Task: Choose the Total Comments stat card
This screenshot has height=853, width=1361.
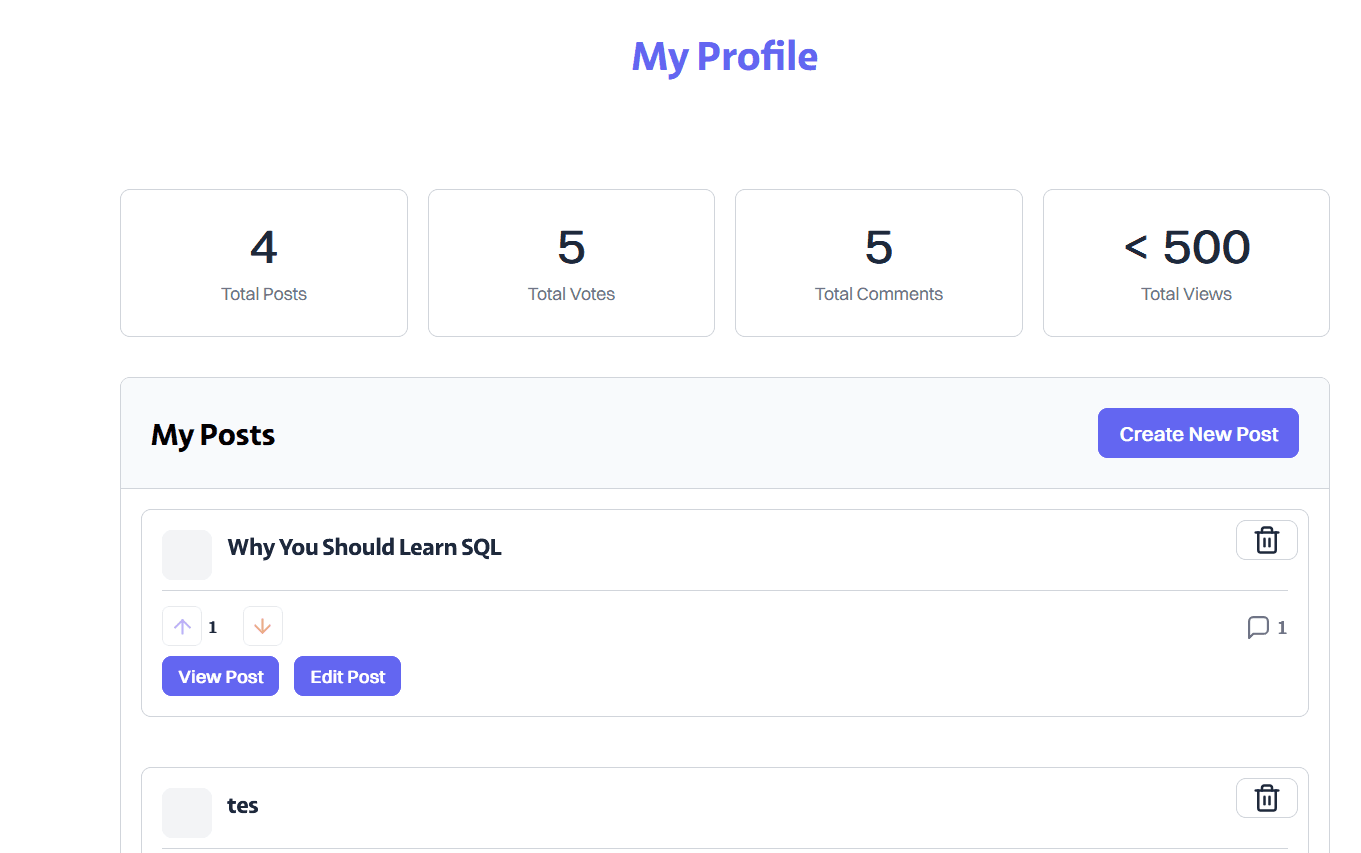Action: click(x=878, y=263)
